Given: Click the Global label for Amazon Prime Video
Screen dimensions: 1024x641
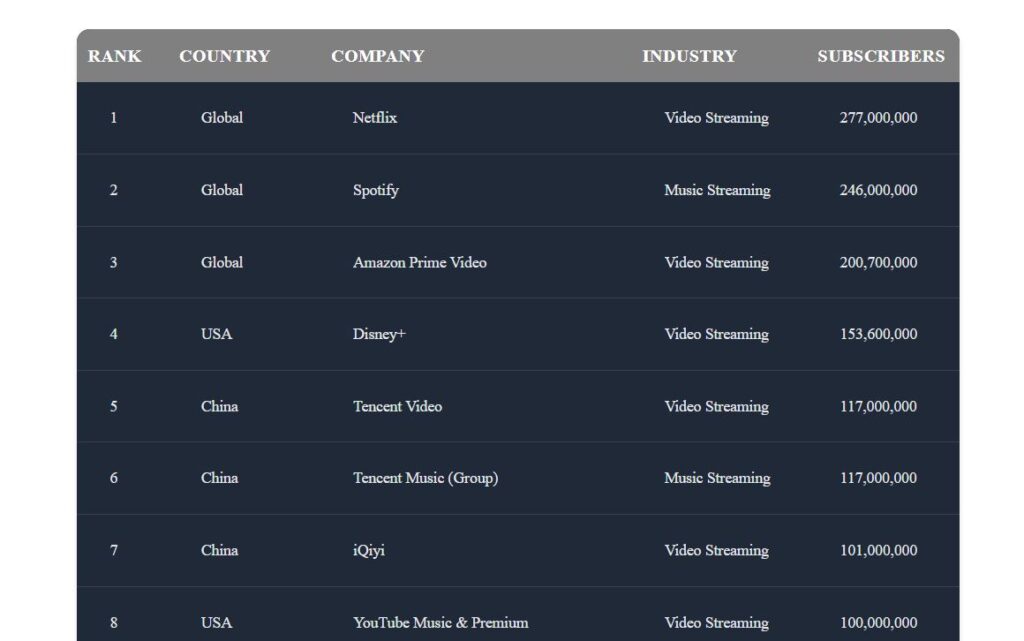Looking at the screenshot, I should tap(221, 262).
